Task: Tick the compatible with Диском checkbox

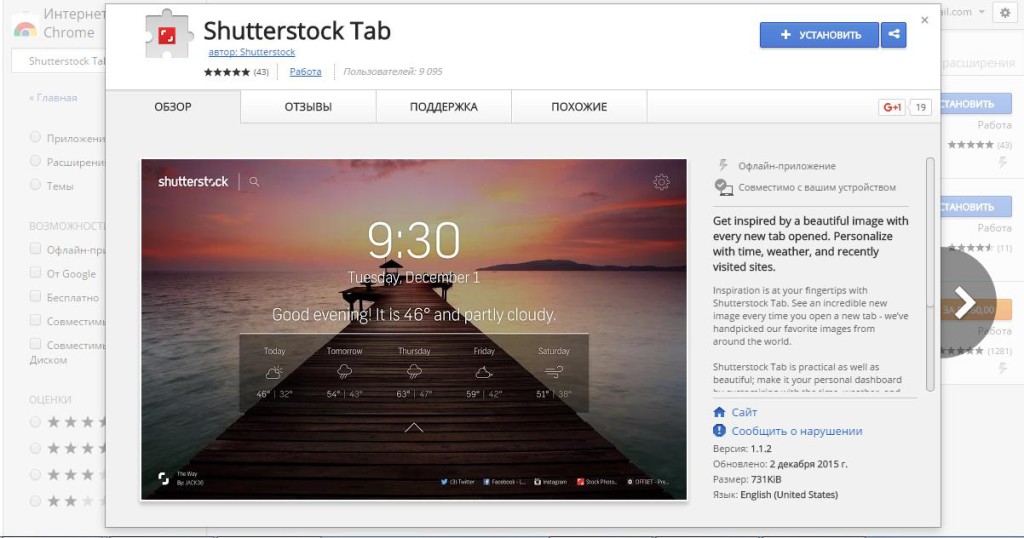Action: pyautogui.click(x=35, y=344)
